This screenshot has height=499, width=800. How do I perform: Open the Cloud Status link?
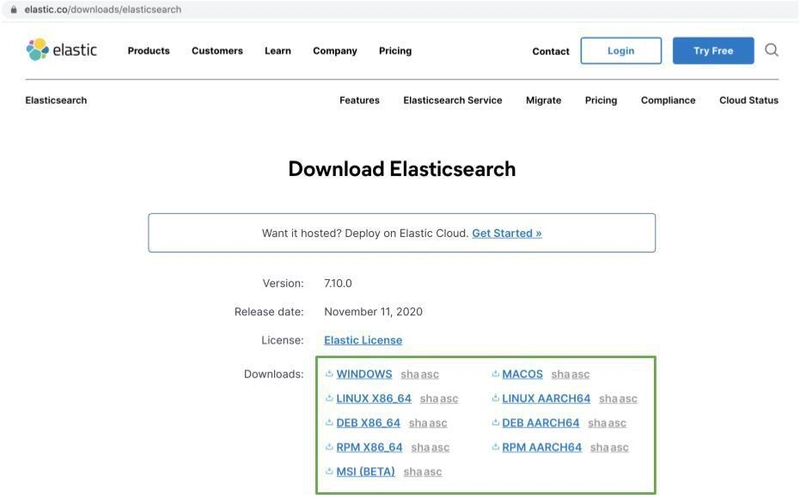(x=748, y=100)
